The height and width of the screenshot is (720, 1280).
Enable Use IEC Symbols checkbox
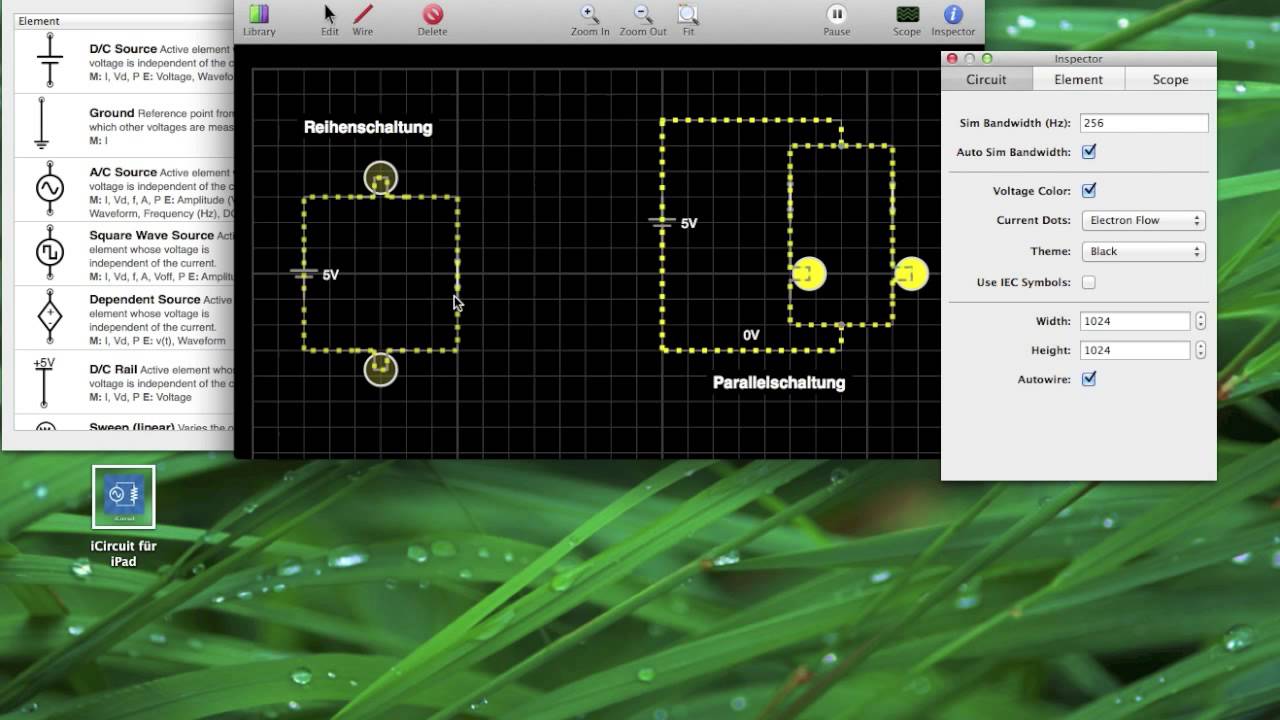(x=1089, y=282)
